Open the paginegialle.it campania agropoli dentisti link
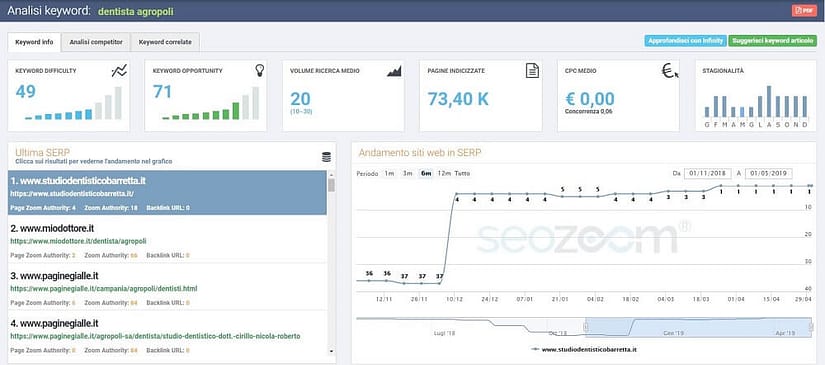Screen dimensions: 825x365 (x=104, y=289)
